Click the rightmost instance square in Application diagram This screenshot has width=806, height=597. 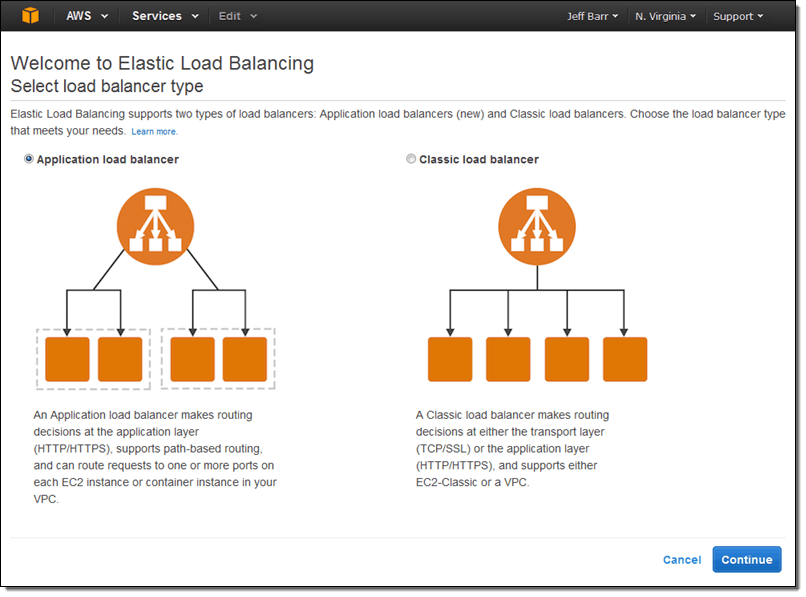coord(244,359)
